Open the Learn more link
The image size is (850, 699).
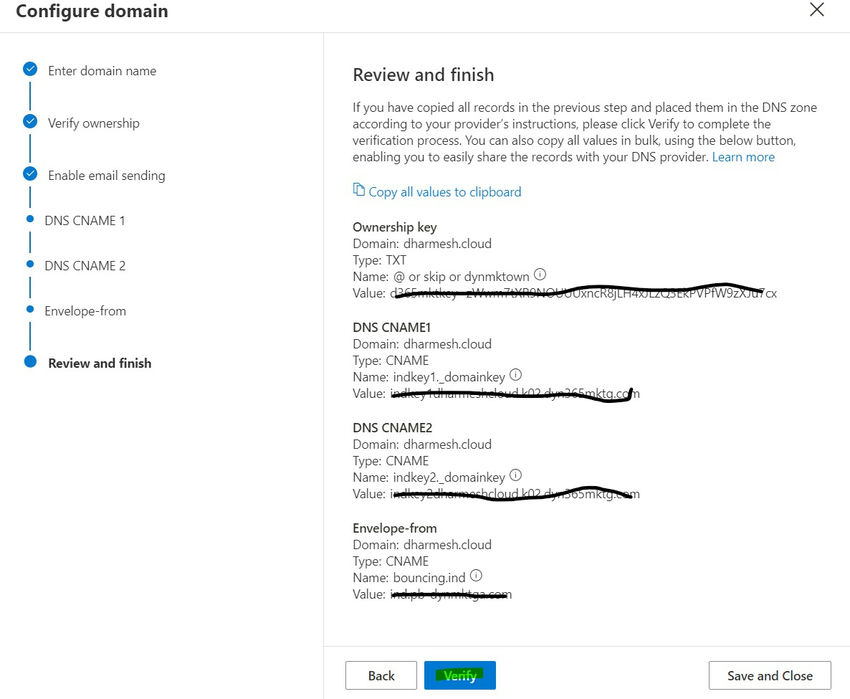tap(743, 157)
